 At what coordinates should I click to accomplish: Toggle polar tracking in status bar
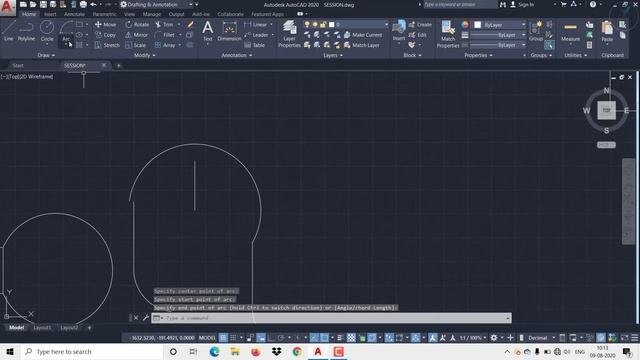point(281,338)
